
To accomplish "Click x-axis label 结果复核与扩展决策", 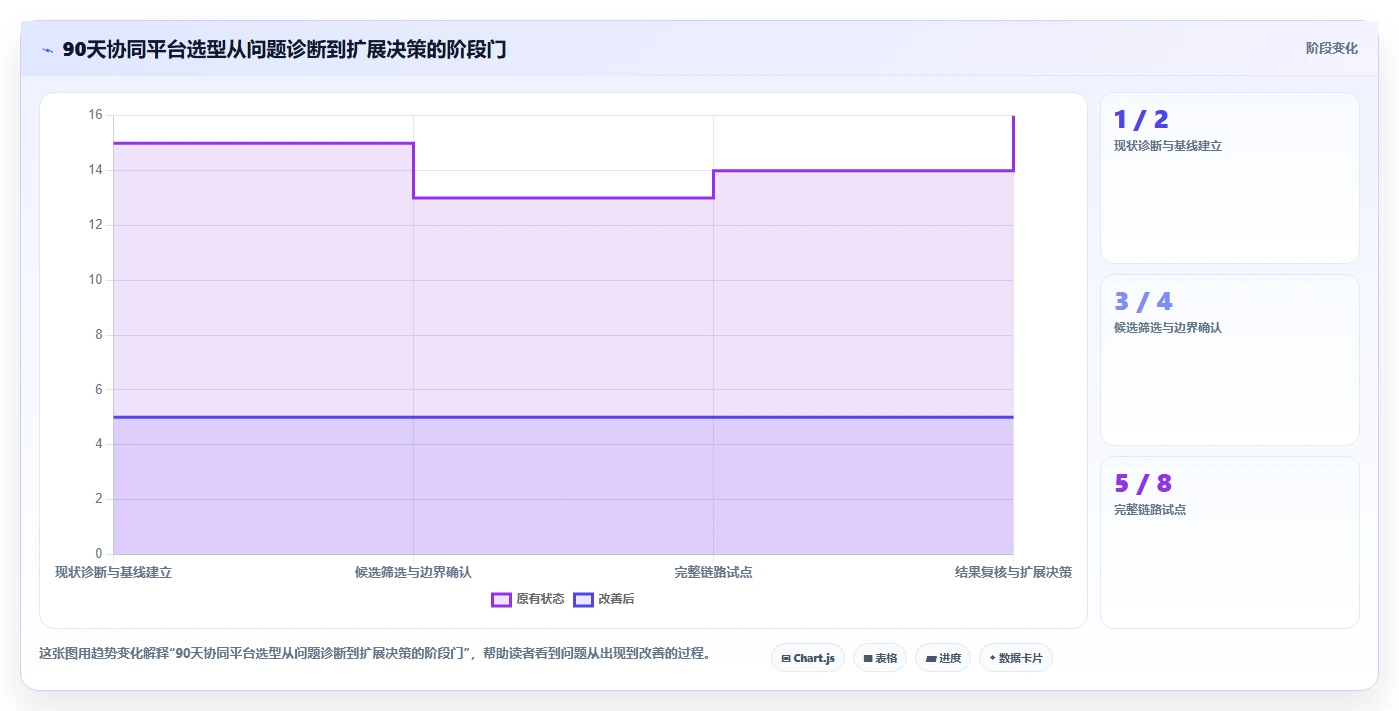I will (x=1013, y=572).
